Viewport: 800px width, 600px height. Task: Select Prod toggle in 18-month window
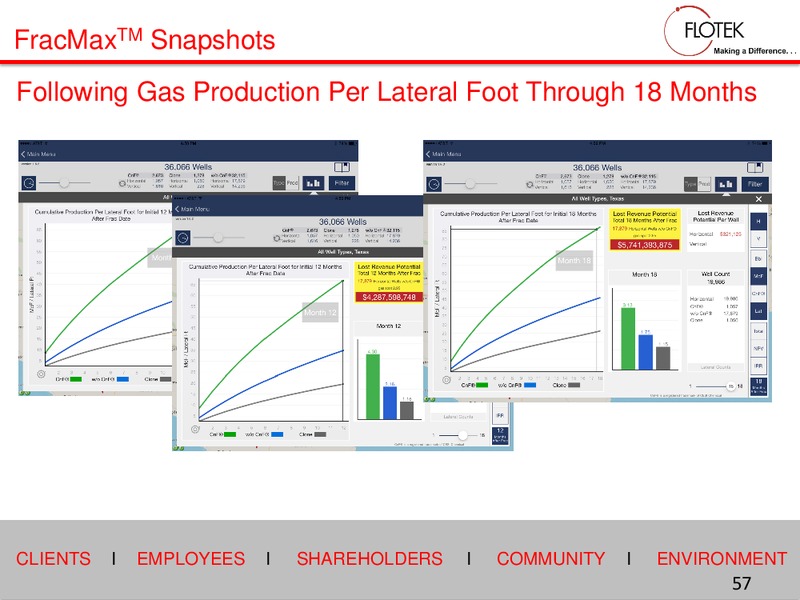click(x=704, y=184)
